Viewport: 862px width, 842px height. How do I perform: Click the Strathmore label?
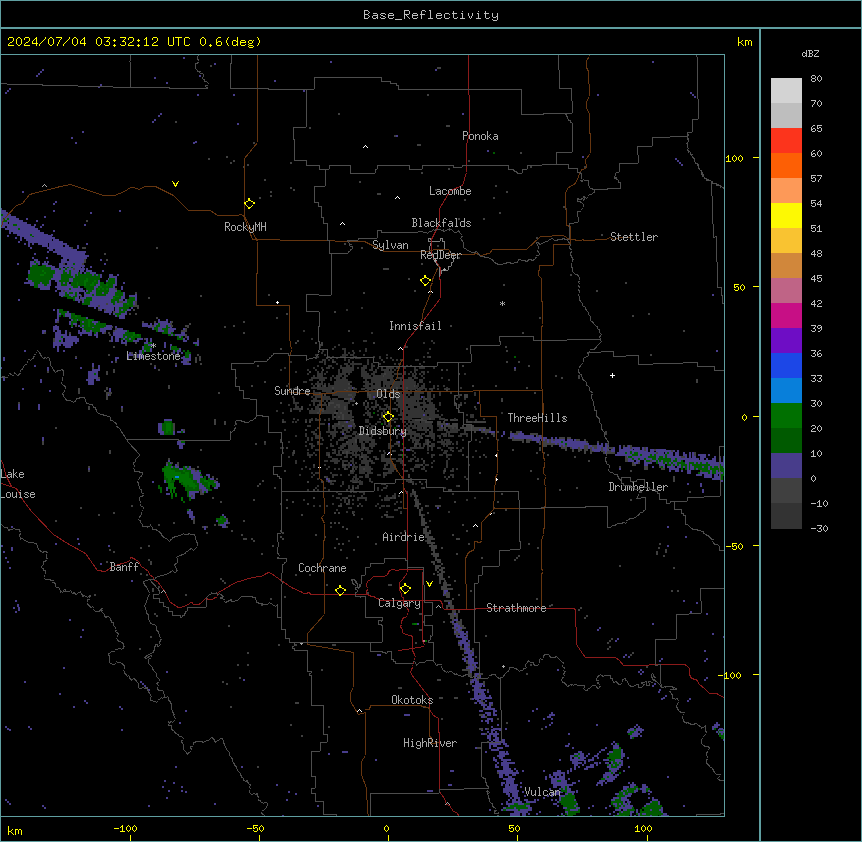516,608
